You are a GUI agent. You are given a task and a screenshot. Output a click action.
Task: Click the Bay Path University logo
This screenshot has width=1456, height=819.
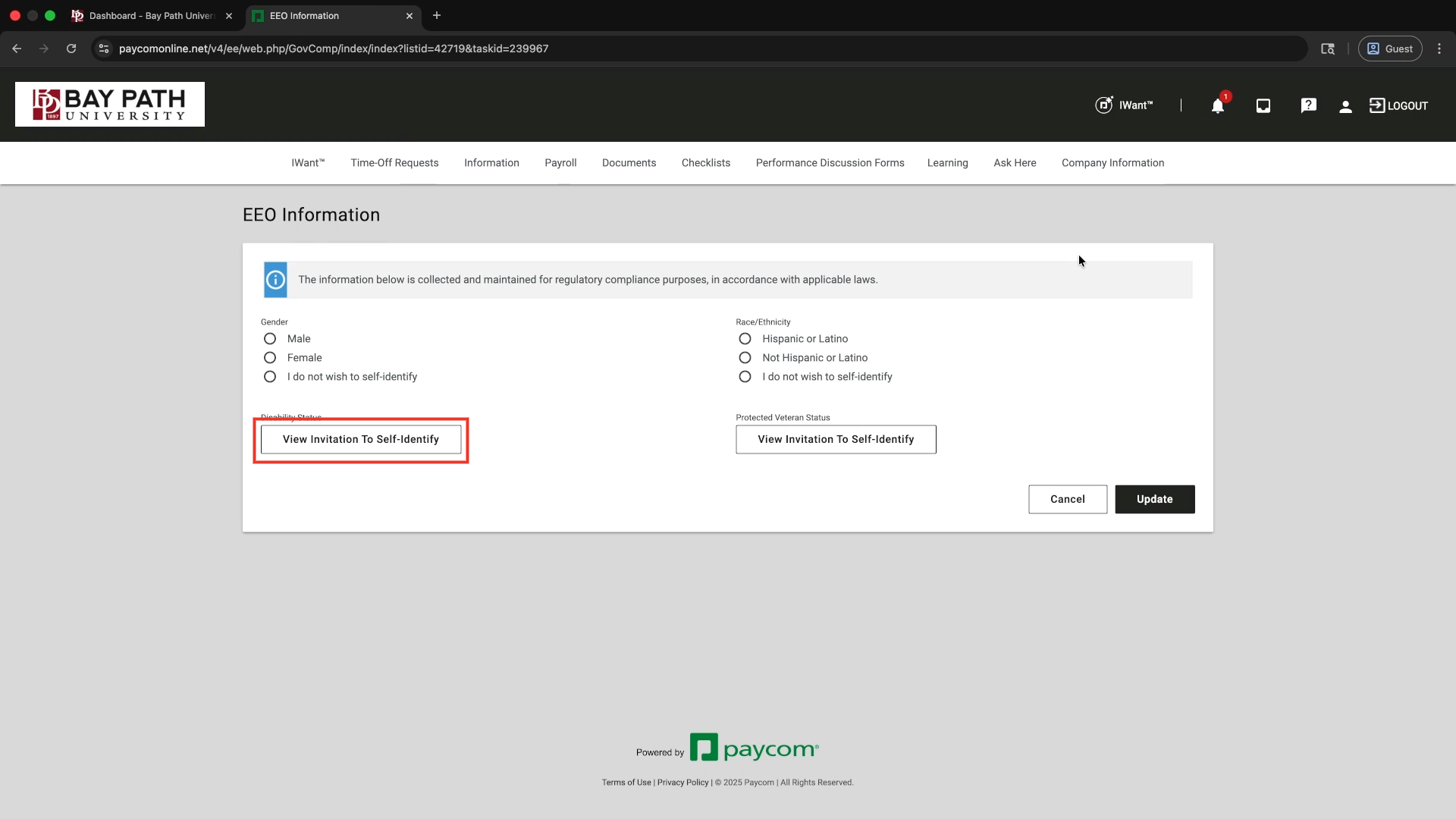point(110,105)
